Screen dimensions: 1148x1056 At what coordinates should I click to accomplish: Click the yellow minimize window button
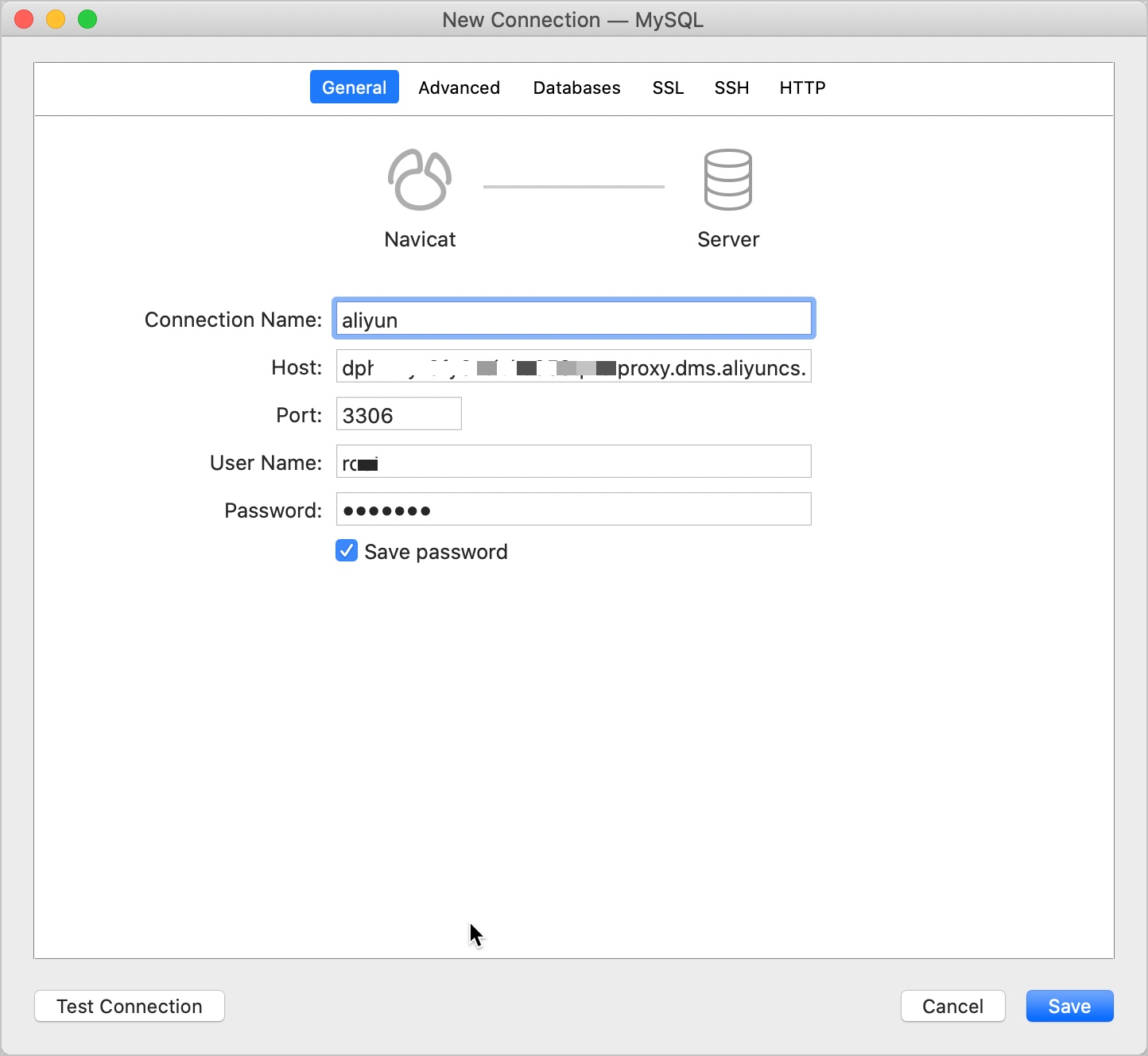56,19
